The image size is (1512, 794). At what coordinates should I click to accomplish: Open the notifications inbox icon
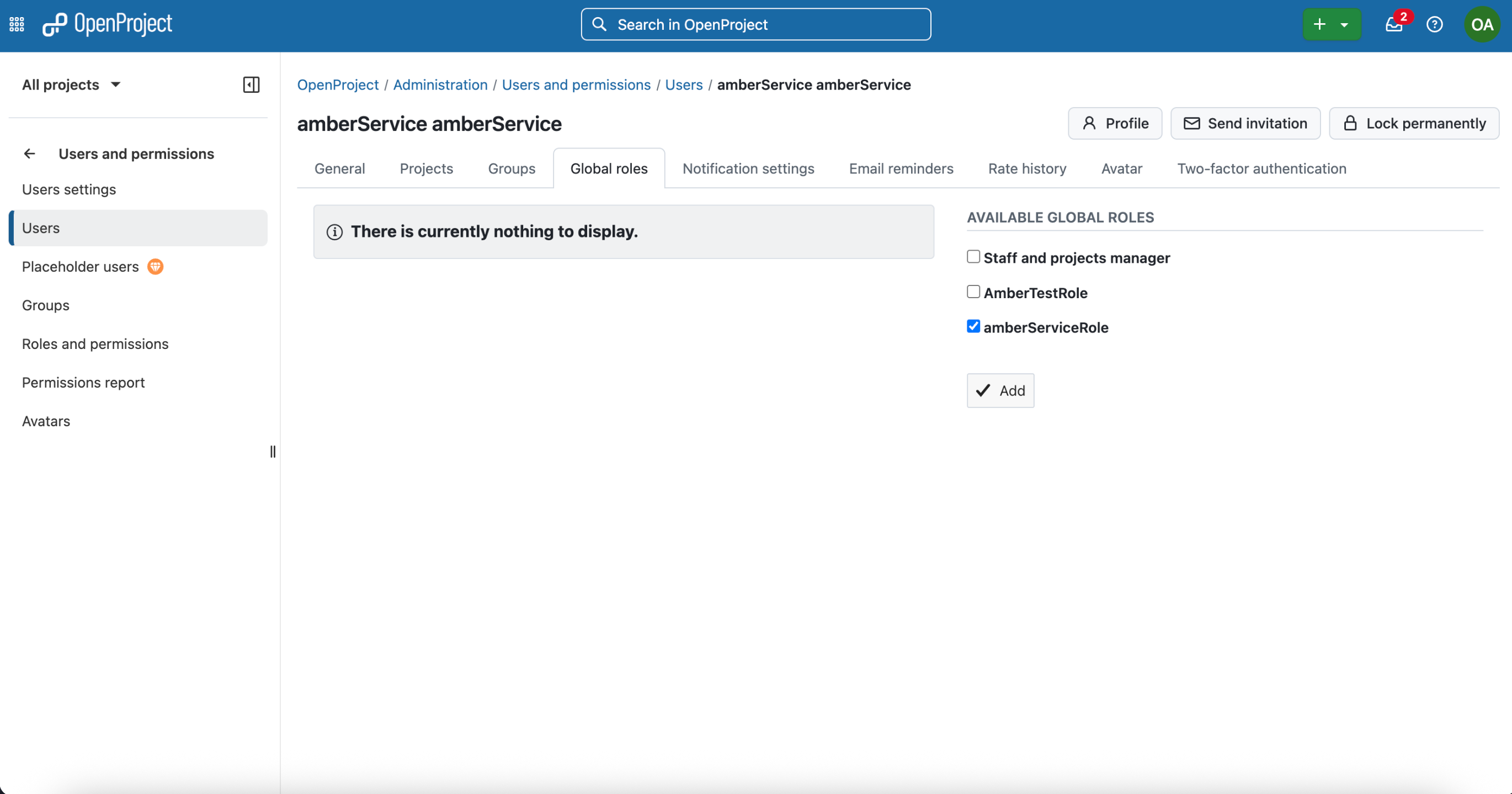click(x=1393, y=24)
